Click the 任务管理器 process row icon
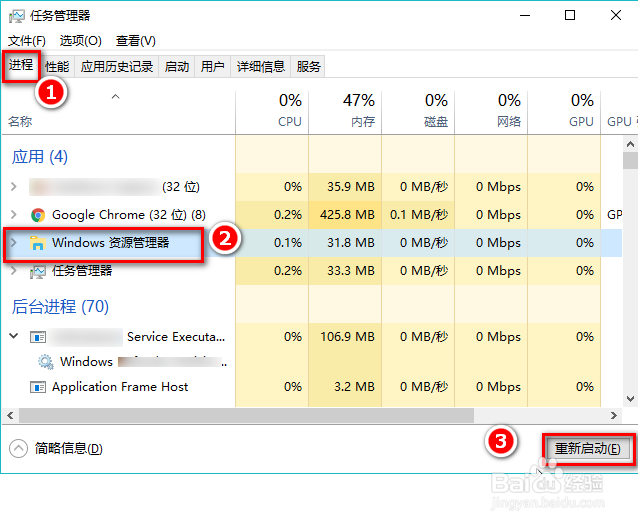Image resolution: width=640 pixels, height=525 pixels. click(38, 271)
